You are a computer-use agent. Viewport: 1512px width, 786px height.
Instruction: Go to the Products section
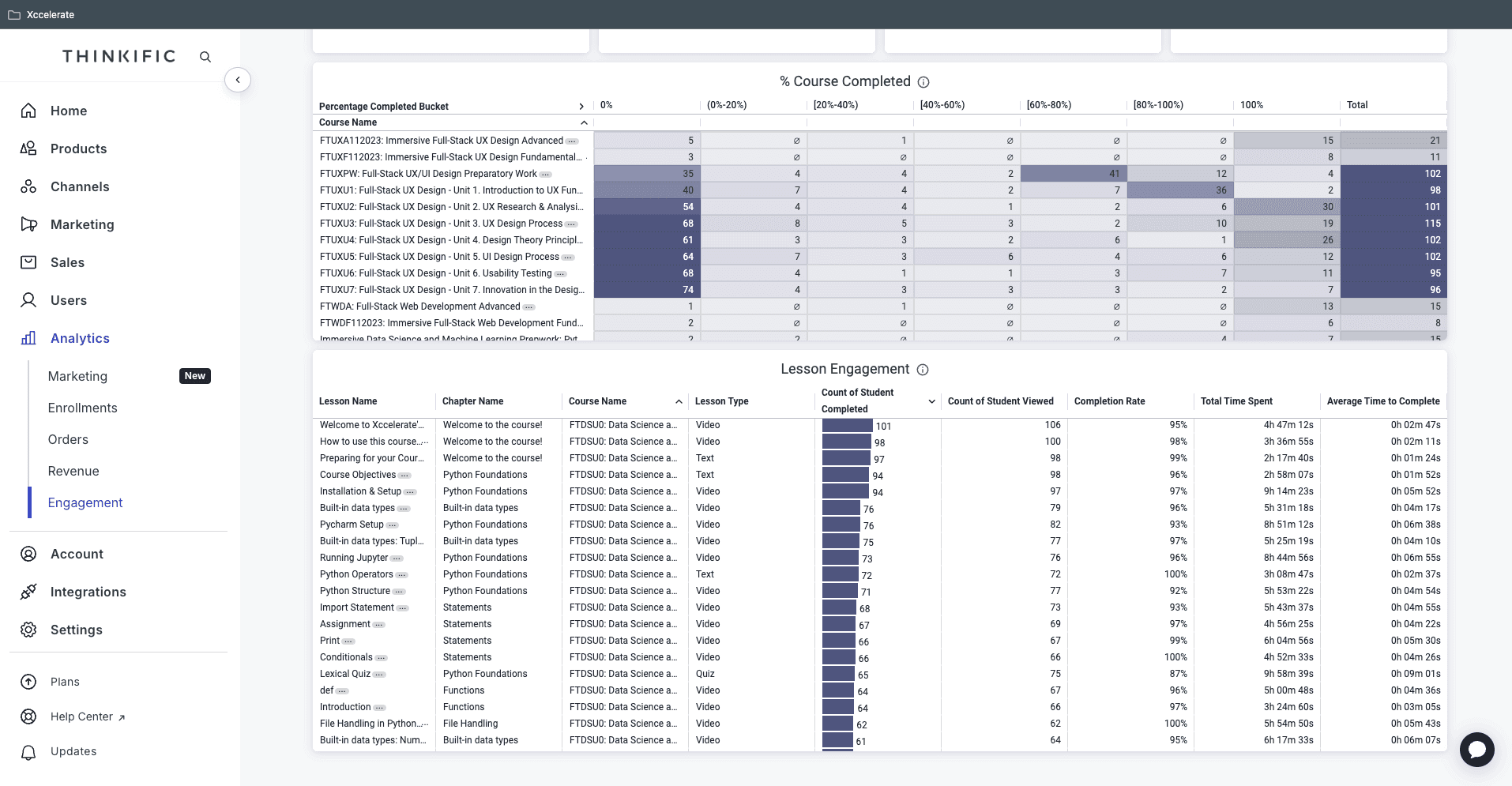78,149
